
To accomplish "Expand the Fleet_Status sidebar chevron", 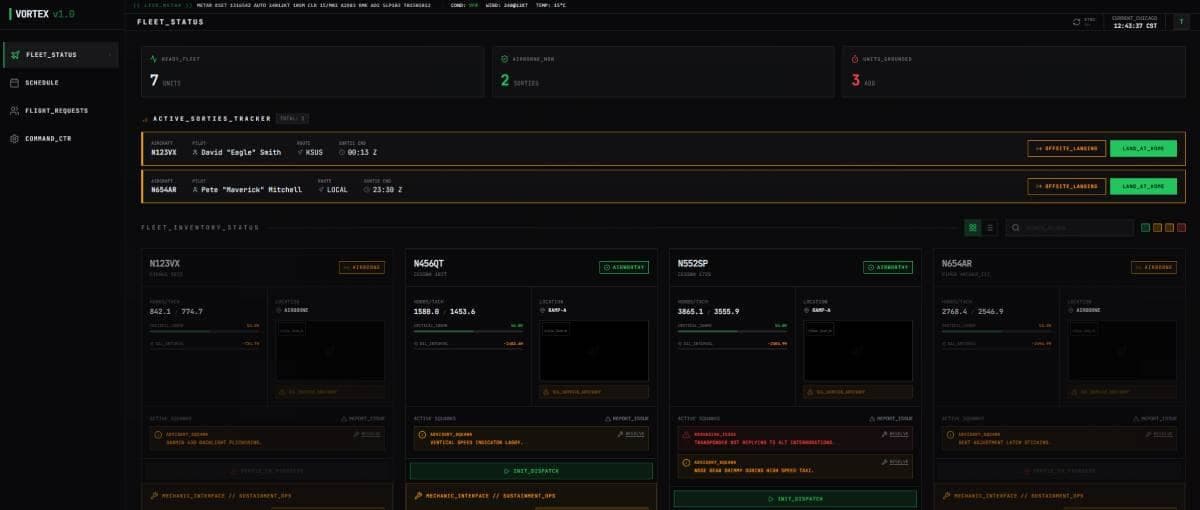I will [x=109, y=54].
